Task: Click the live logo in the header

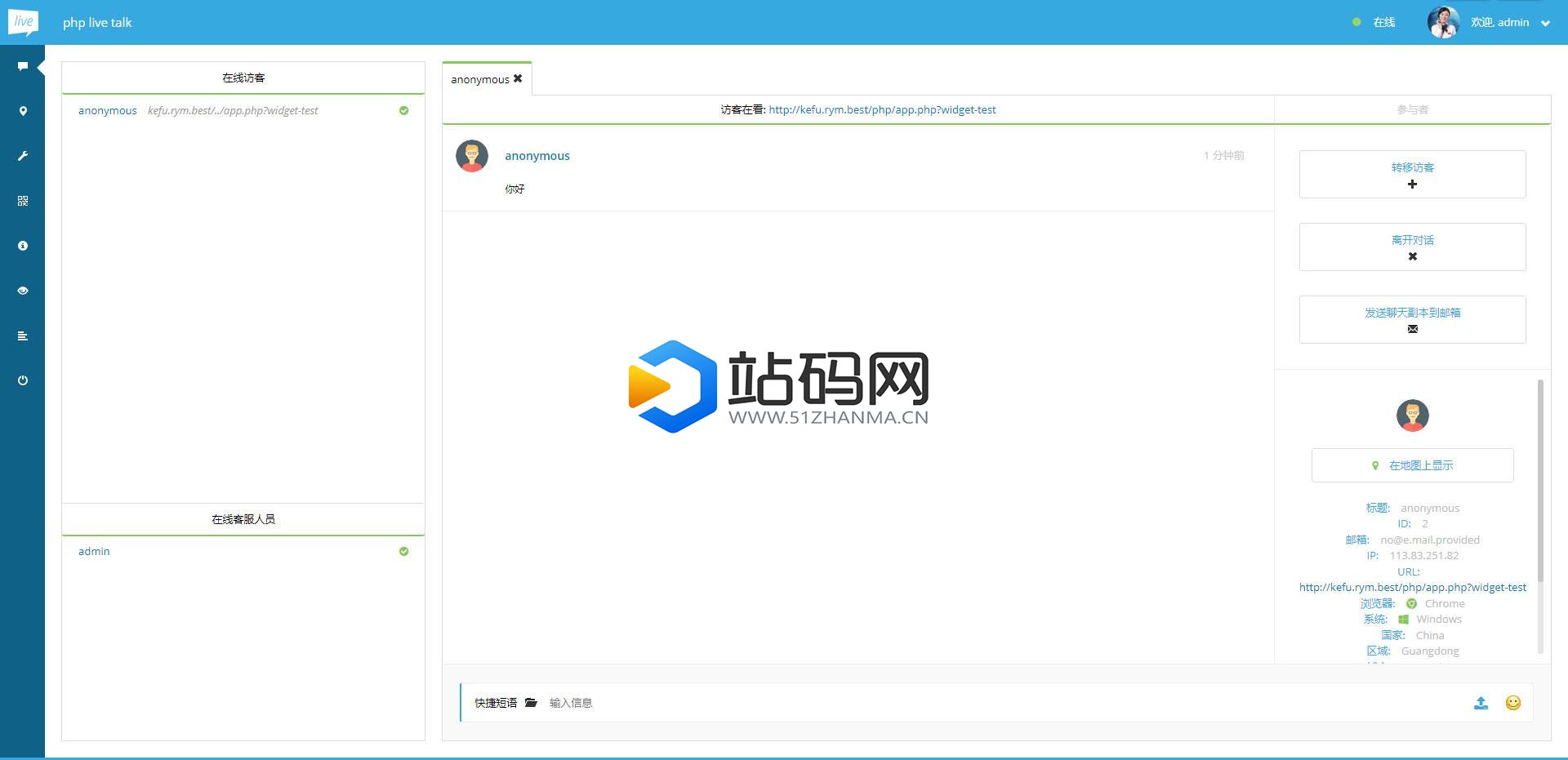Action: click(23, 22)
